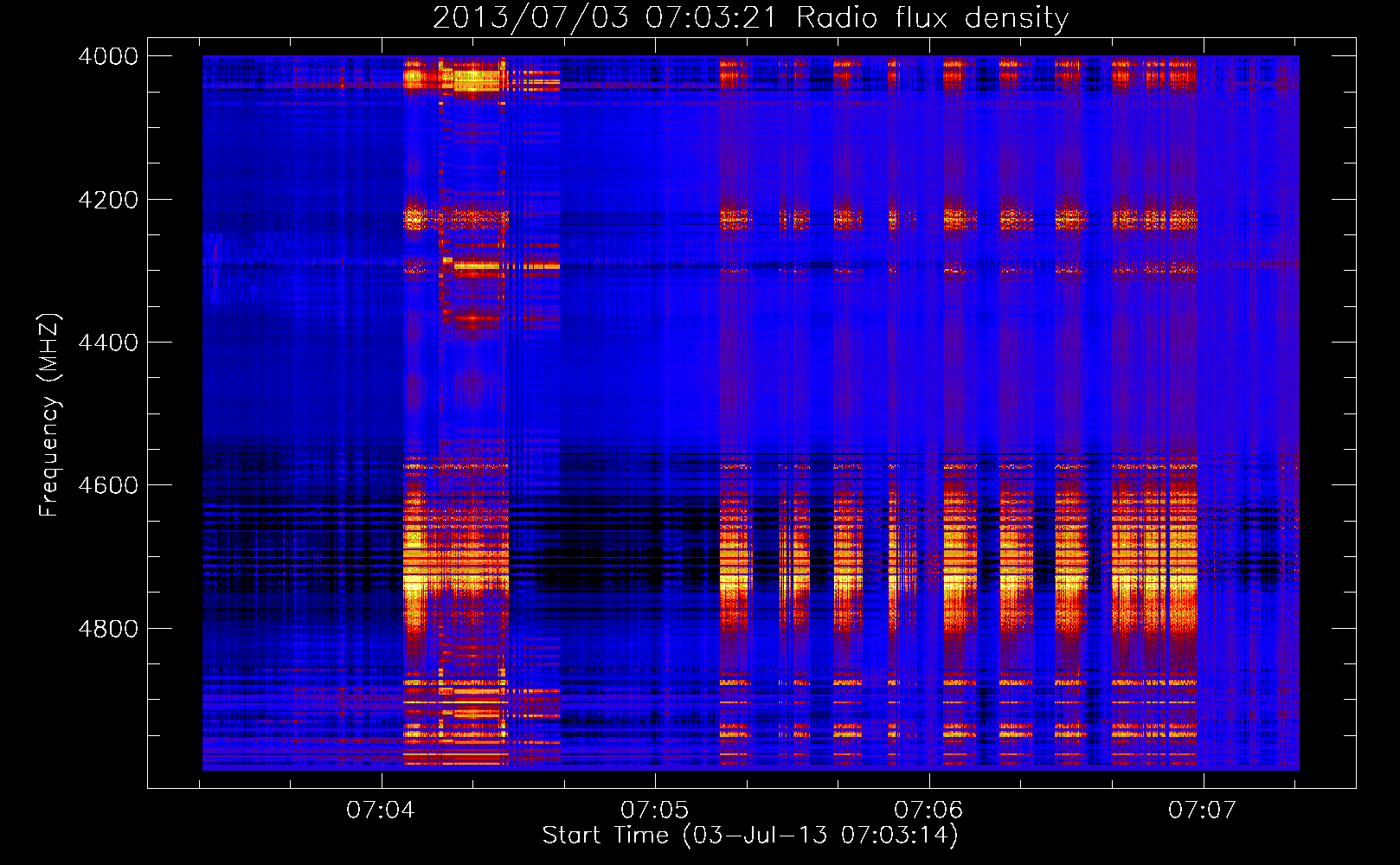
Task: Click the 07:07 time tick label
Action: click(x=1203, y=811)
